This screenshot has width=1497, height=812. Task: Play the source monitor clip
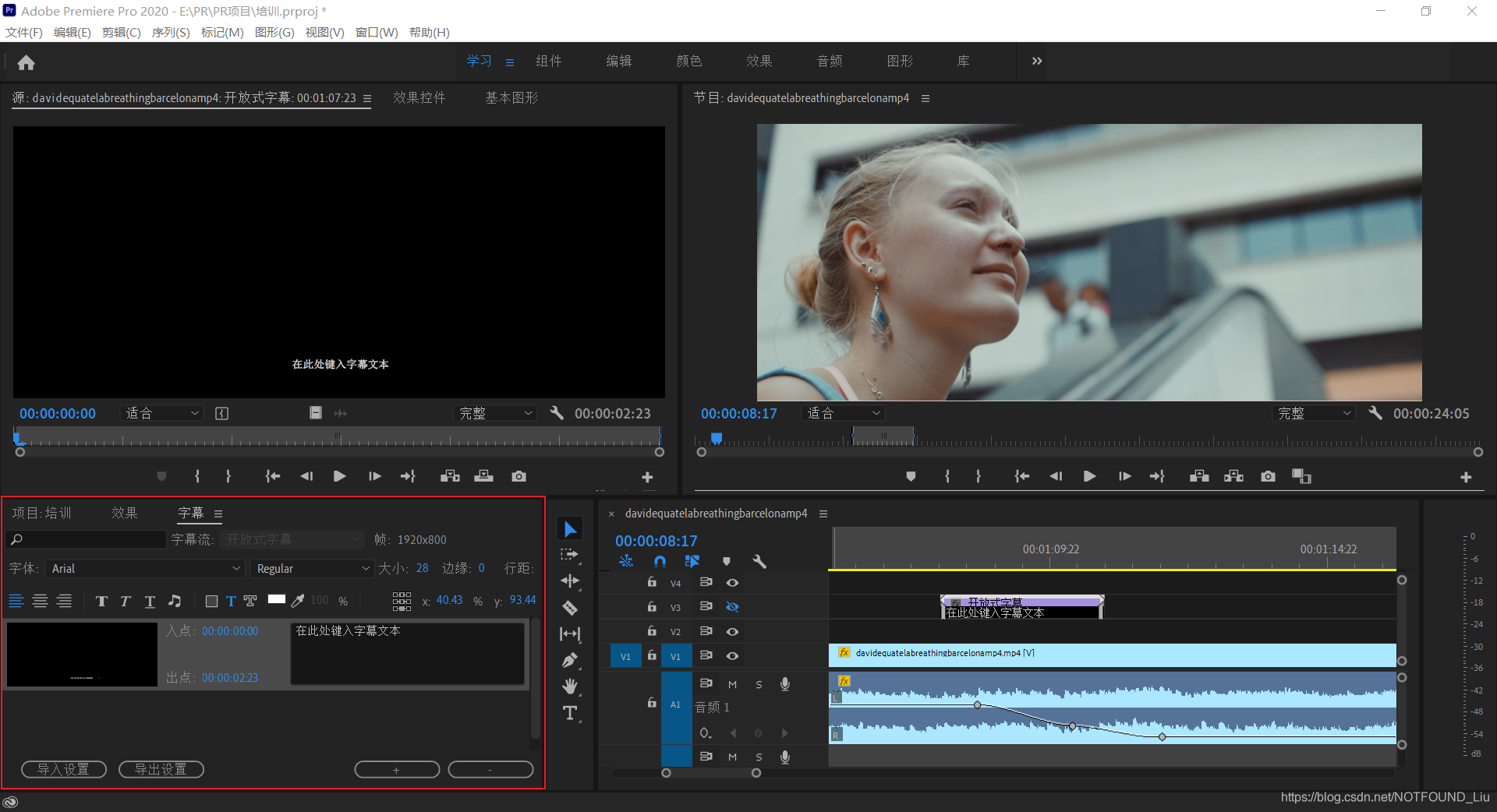click(x=339, y=476)
